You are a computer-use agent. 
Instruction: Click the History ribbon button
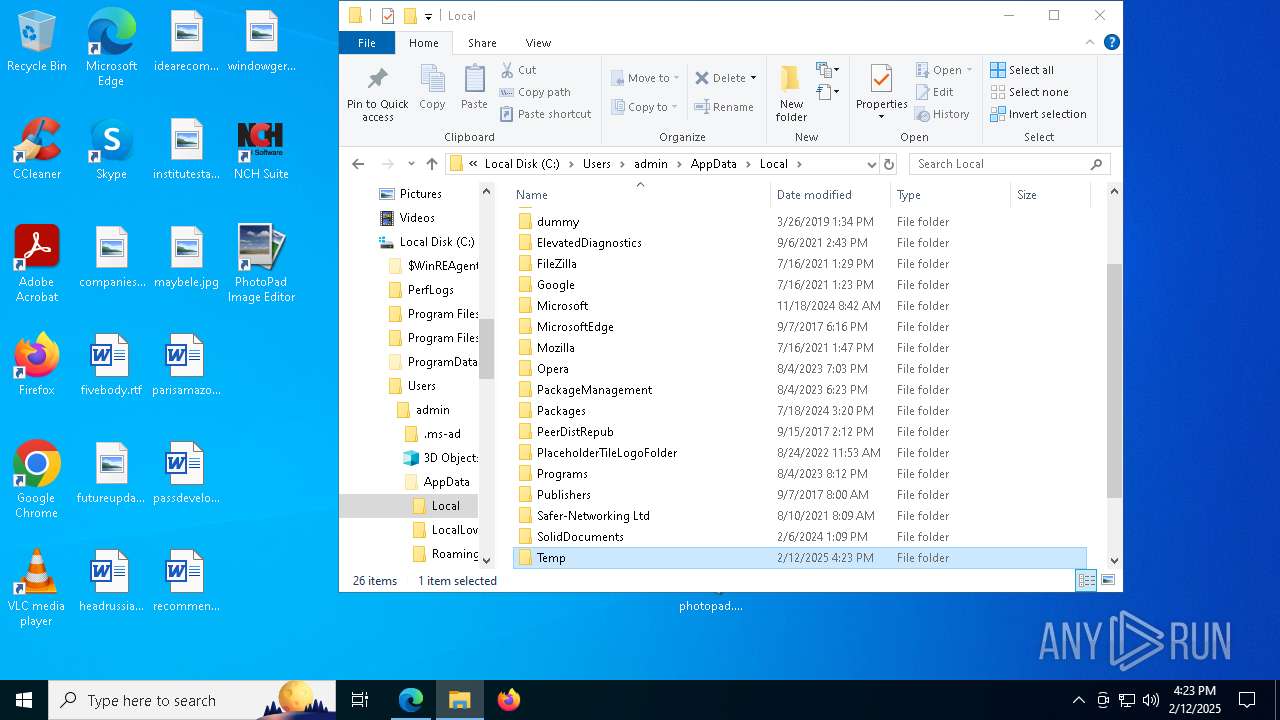[942, 114]
